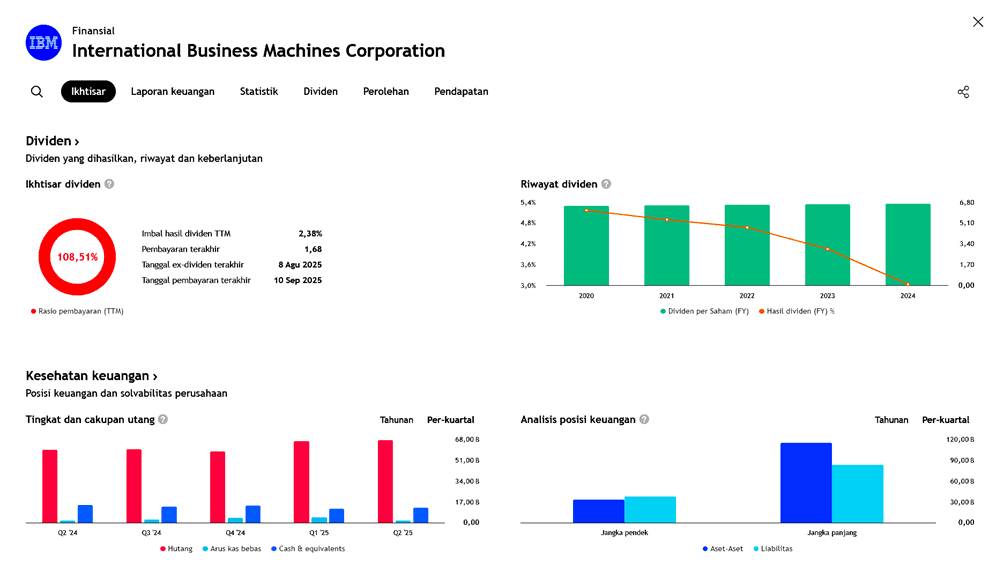
Task: Go to the Dividen tab
Action: pos(320,92)
